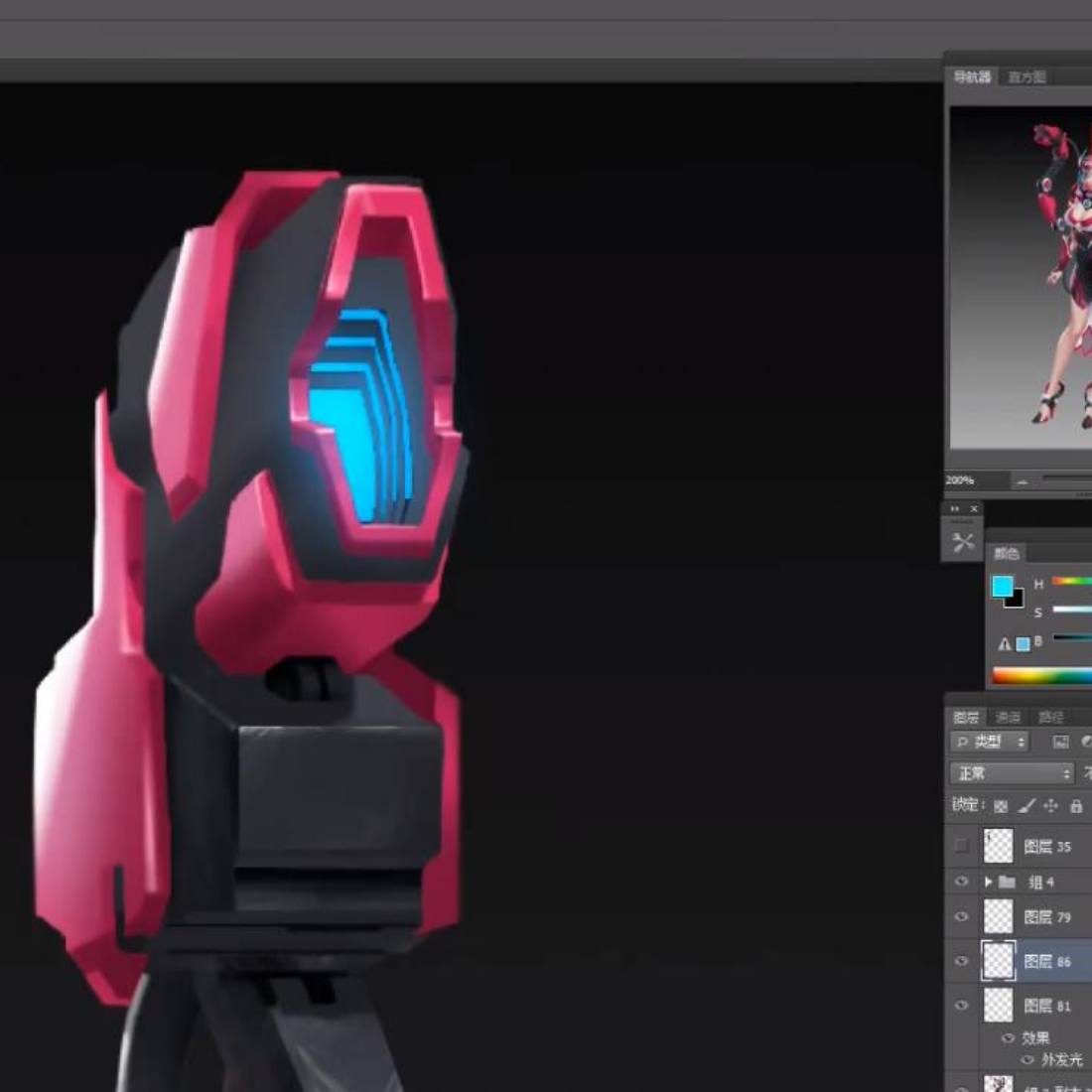Click the B brightness slider
The height and width of the screenshot is (1092, 1092).
(1072, 638)
